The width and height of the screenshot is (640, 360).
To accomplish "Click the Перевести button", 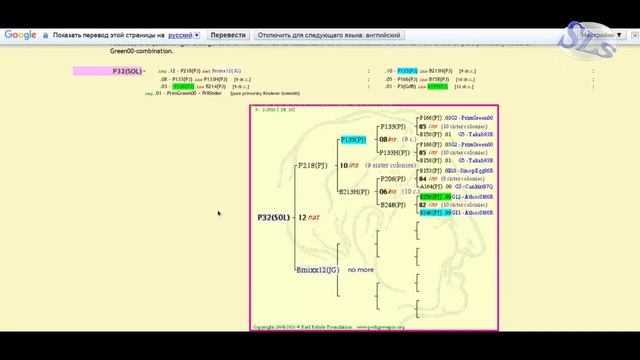I will pyautogui.click(x=228, y=35).
